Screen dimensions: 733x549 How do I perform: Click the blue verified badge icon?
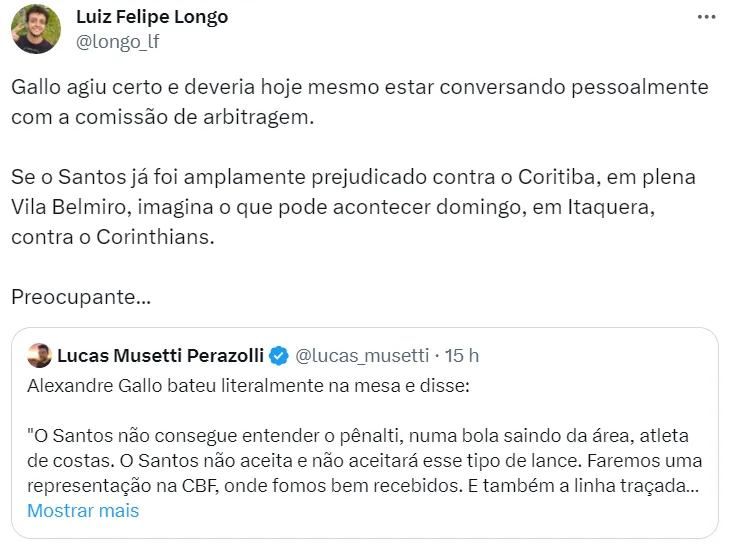[x=281, y=355]
